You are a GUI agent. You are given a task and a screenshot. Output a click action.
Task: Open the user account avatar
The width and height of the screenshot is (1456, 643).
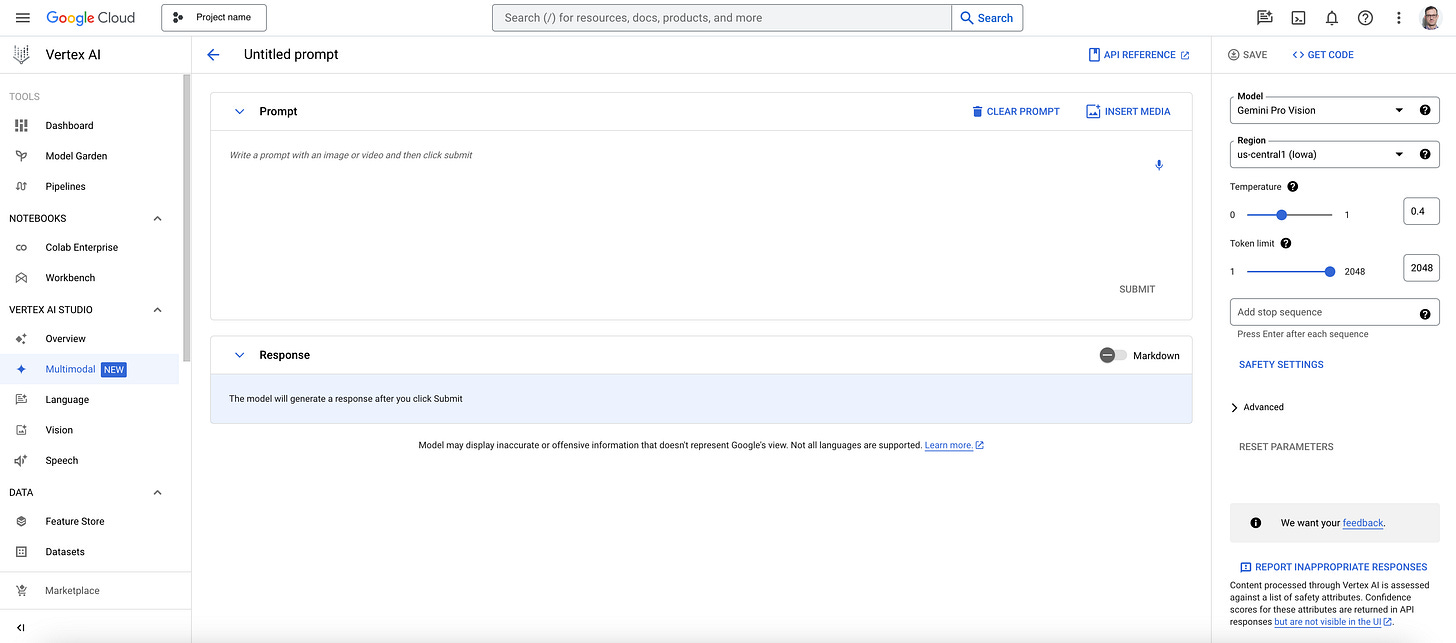click(x=1431, y=18)
